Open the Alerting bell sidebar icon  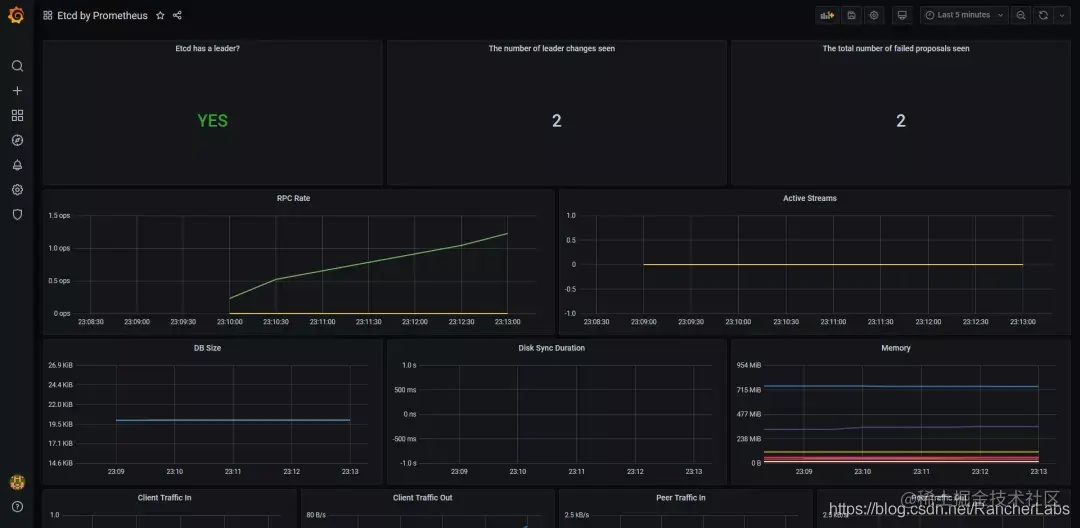17,165
